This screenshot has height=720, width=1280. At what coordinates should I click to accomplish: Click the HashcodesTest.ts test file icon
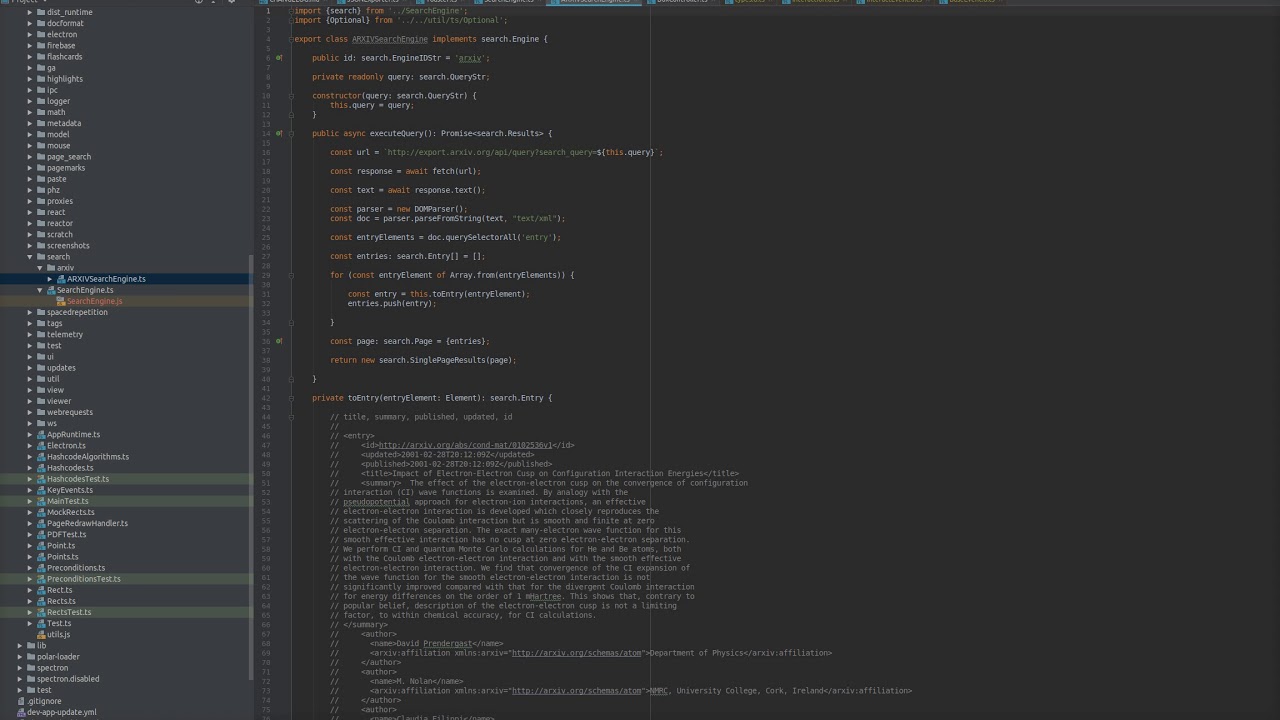click(x=41, y=479)
